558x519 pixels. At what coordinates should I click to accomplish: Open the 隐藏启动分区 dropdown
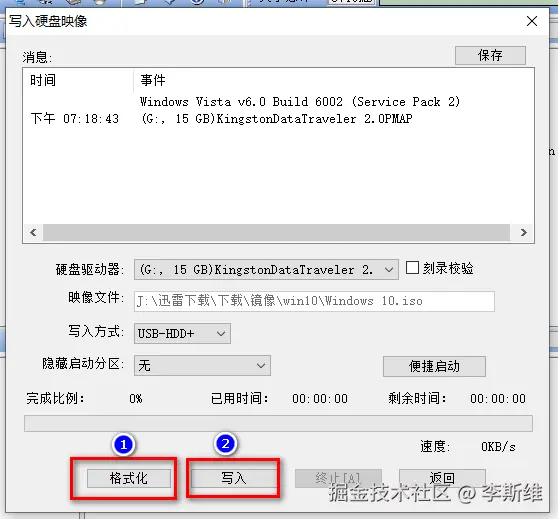202,366
